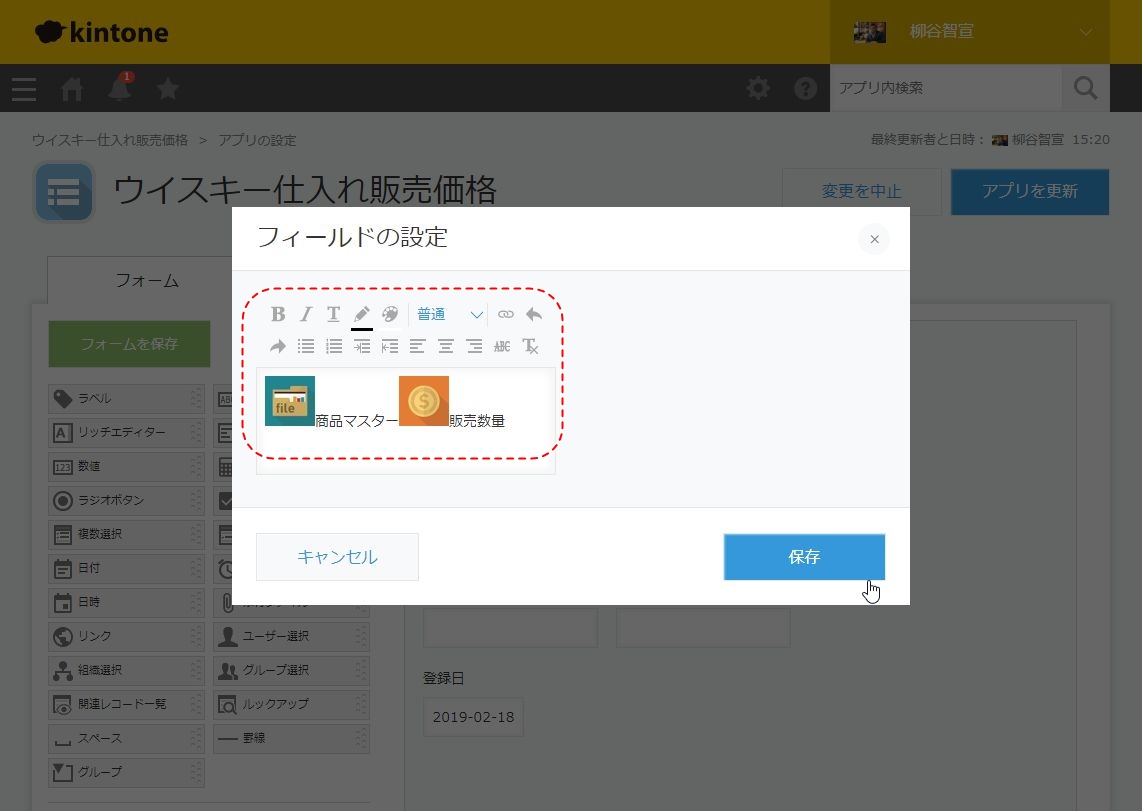This screenshot has width=1142, height=811.
Task: Select the グループ選択 field in palette
Action: coord(291,670)
